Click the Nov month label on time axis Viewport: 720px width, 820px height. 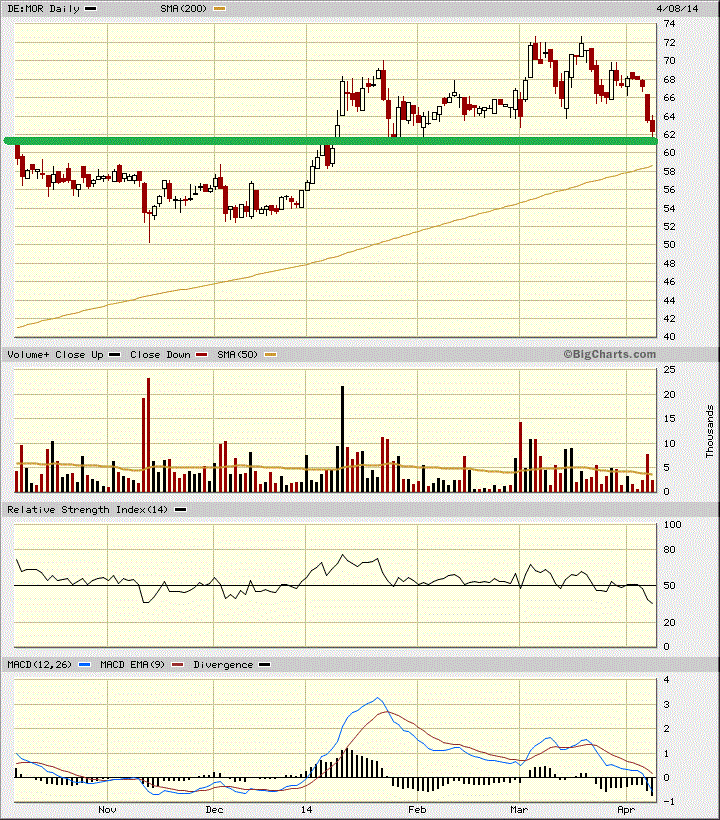coord(107,810)
